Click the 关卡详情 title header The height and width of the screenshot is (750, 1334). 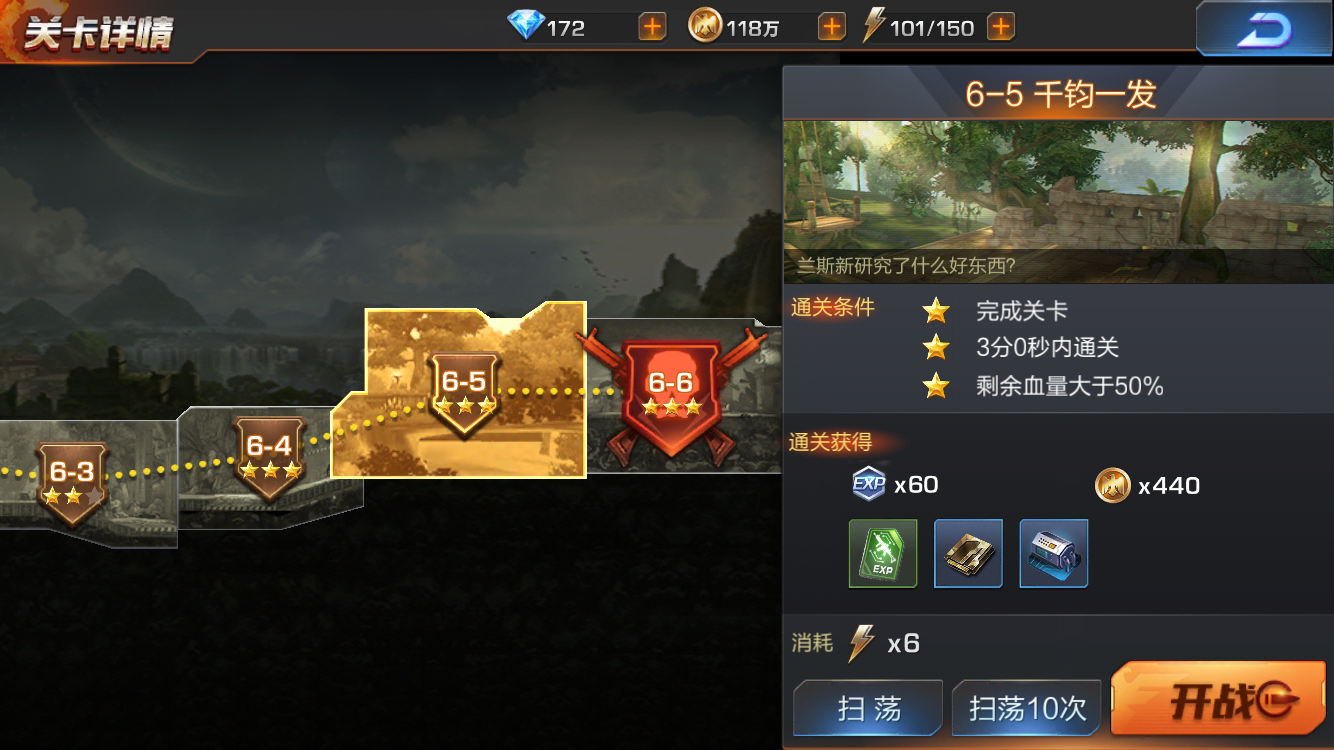tap(98, 34)
